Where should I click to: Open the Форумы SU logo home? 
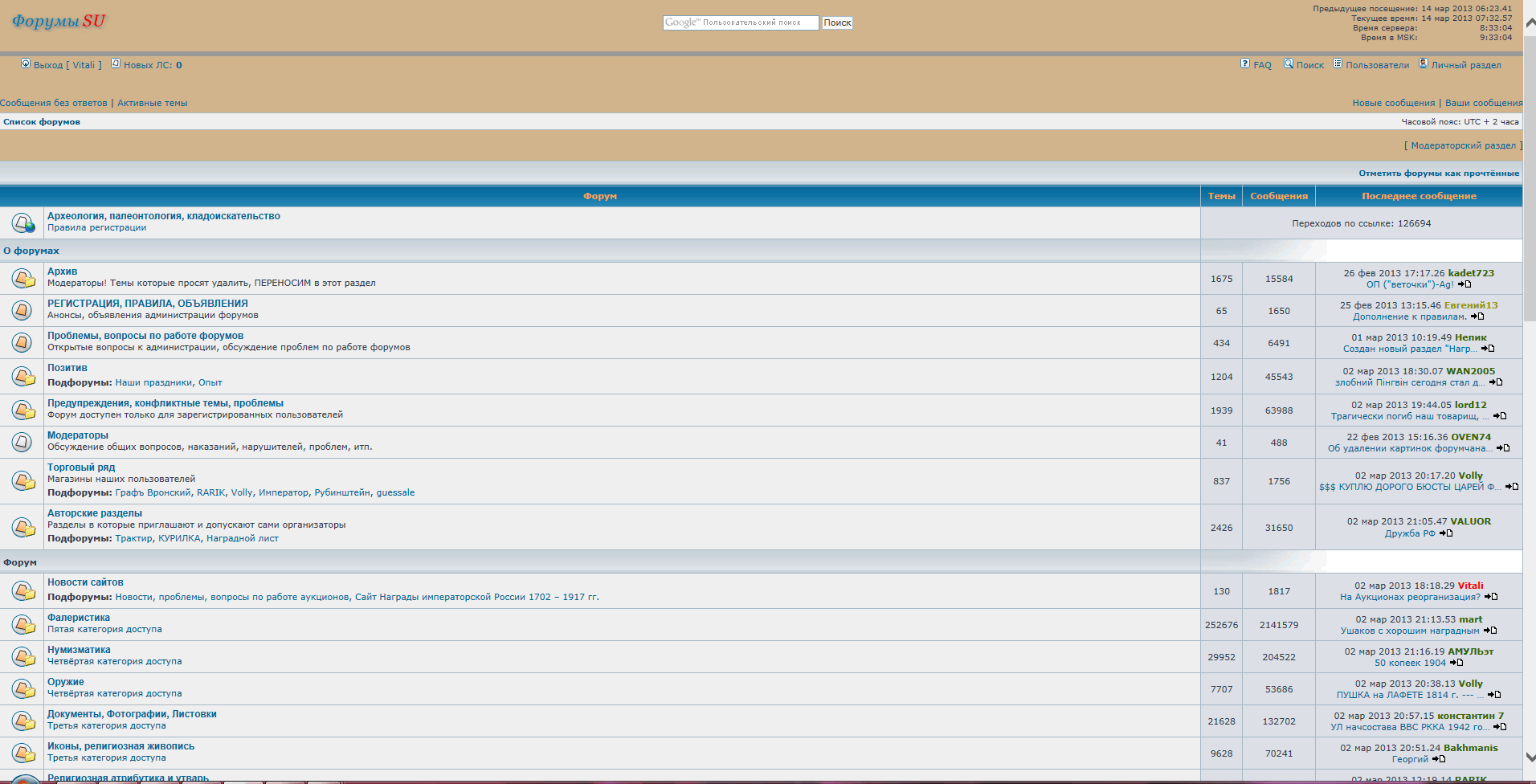(x=59, y=22)
